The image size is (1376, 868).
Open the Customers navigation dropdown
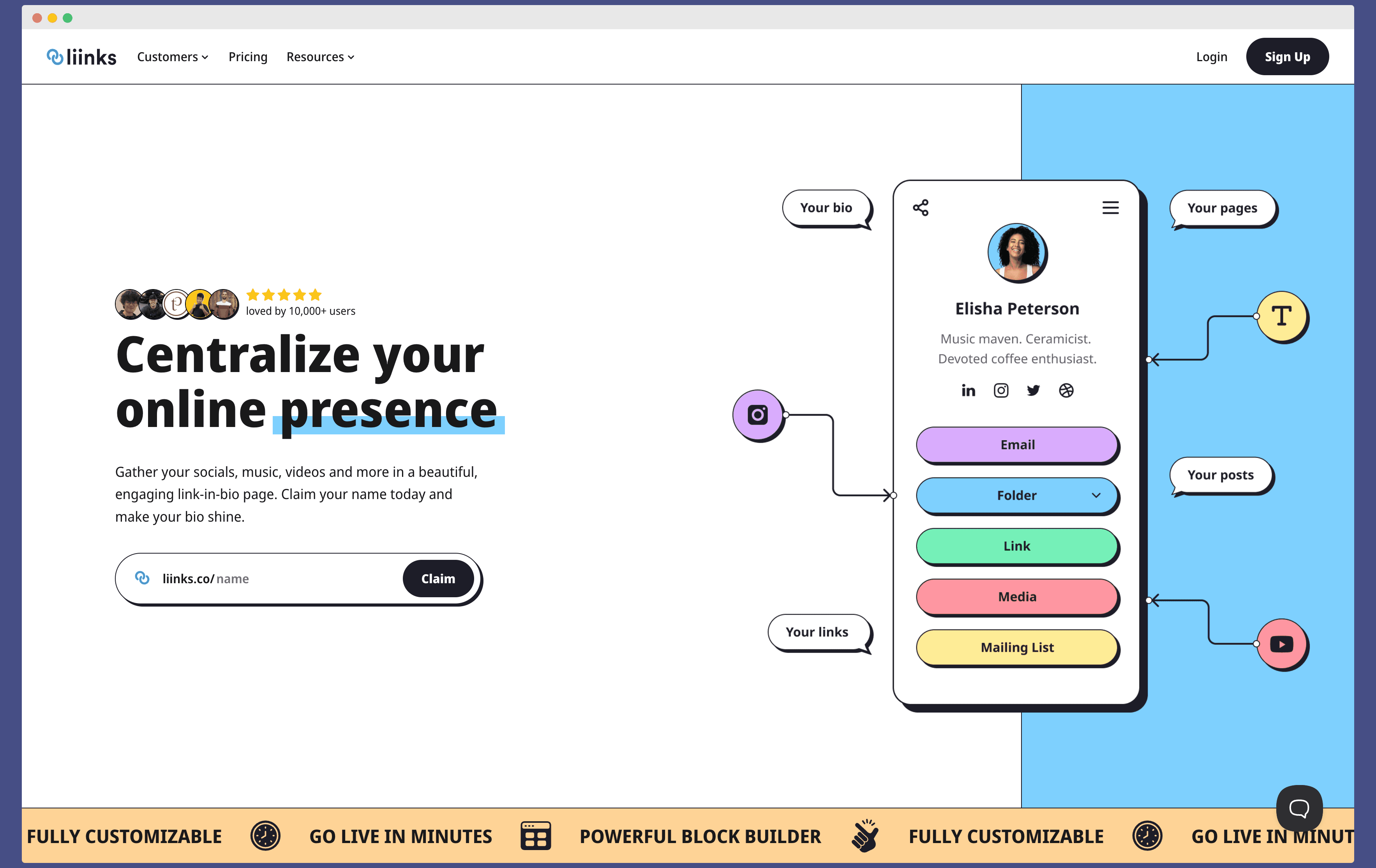(173, 56)
